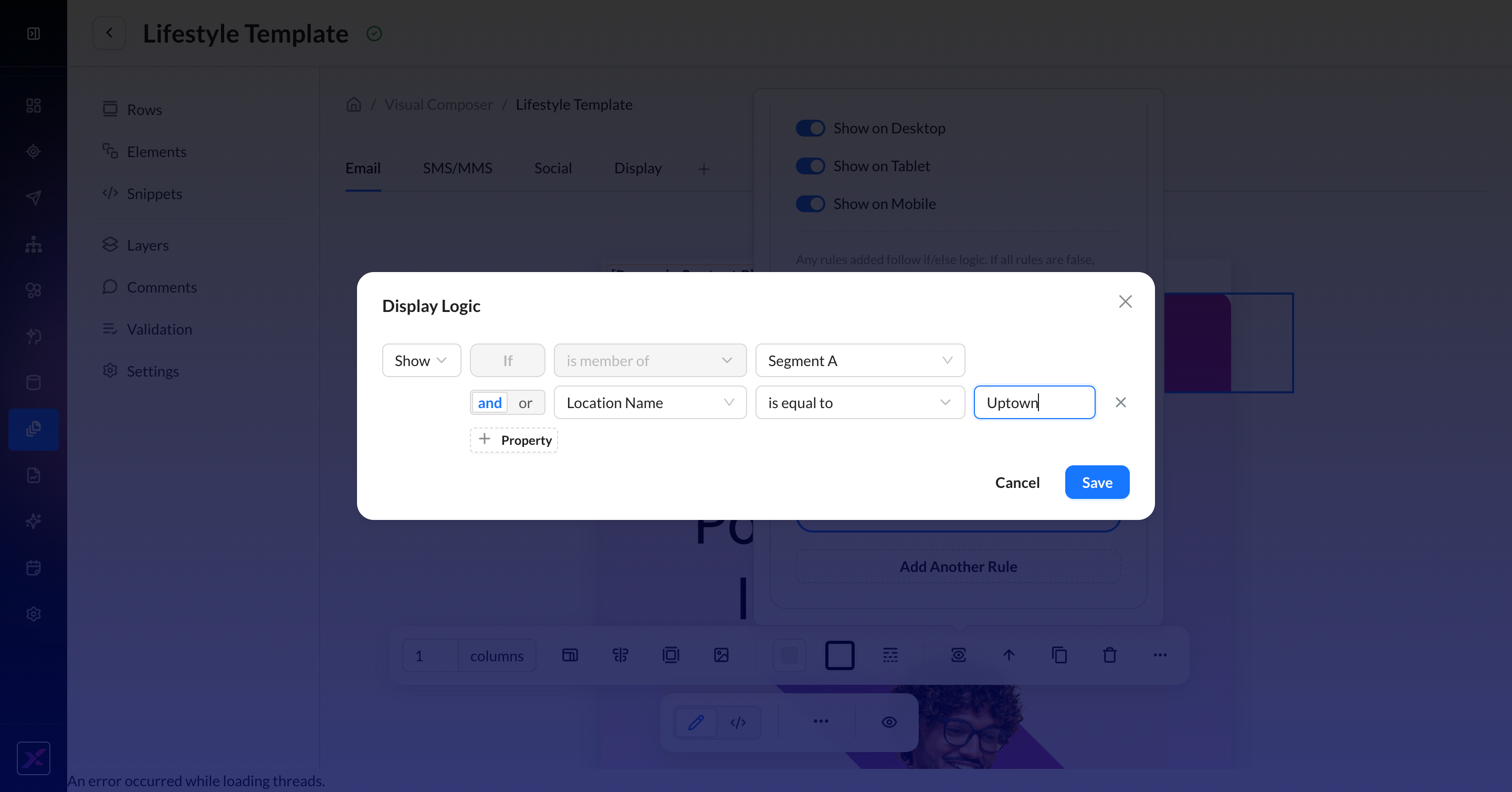Click the Cancel button
Image resolution: width=1512 pixels, height=792 pixels.
1017,483
